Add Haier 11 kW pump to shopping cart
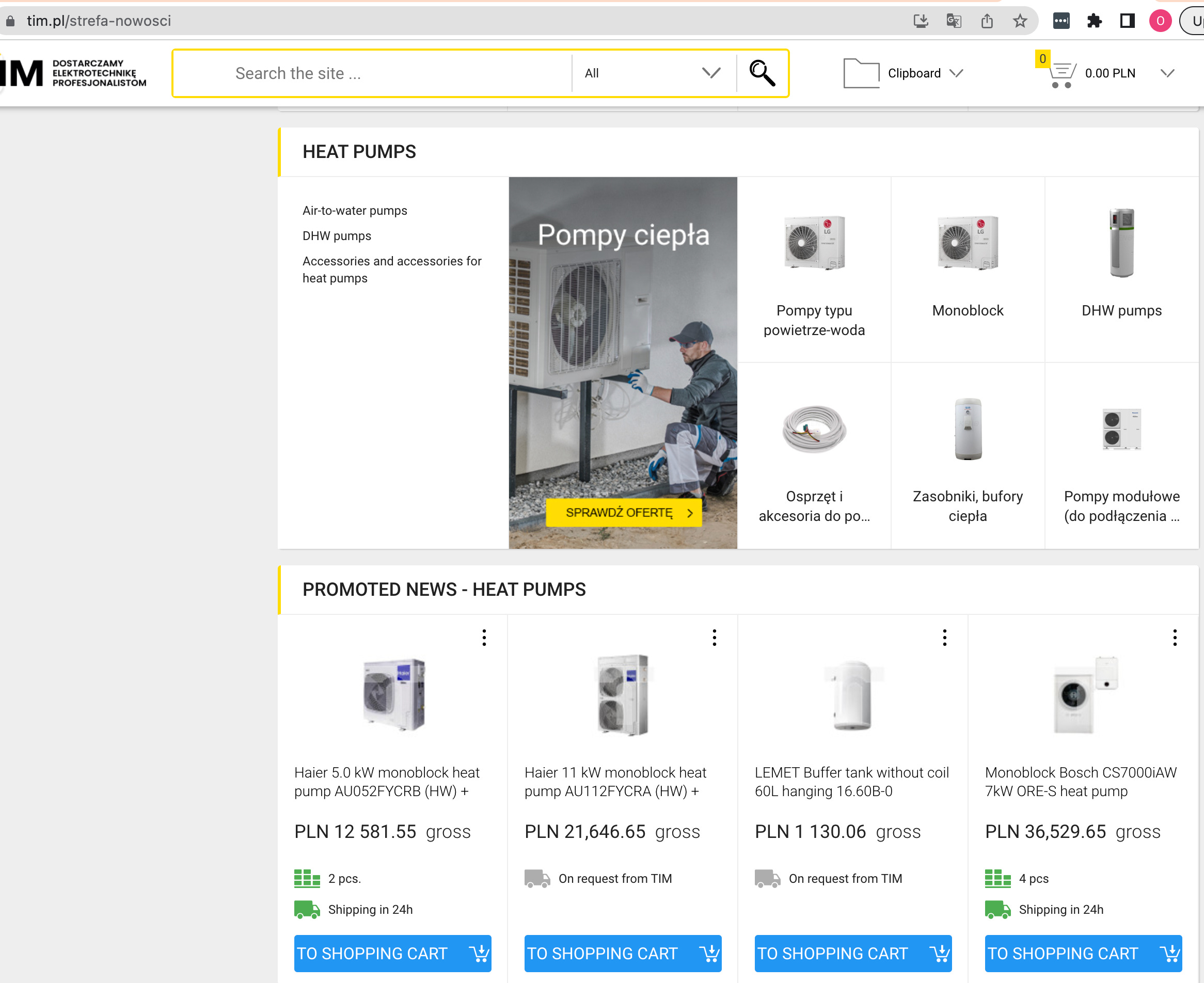Screen dimensions: 1204x983 (622, 954)
